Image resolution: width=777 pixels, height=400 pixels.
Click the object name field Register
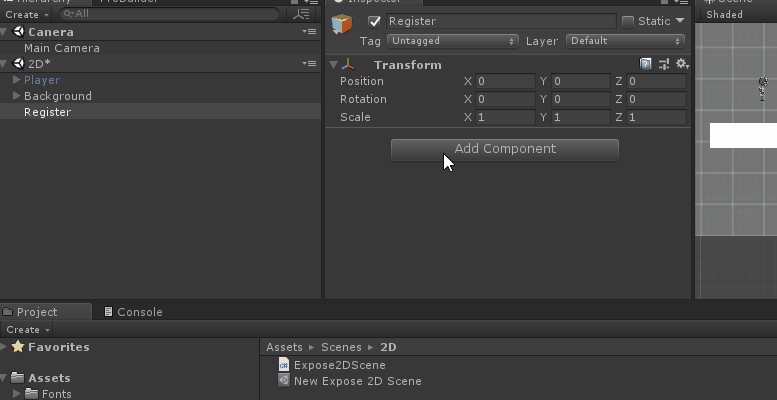[501, 21]
